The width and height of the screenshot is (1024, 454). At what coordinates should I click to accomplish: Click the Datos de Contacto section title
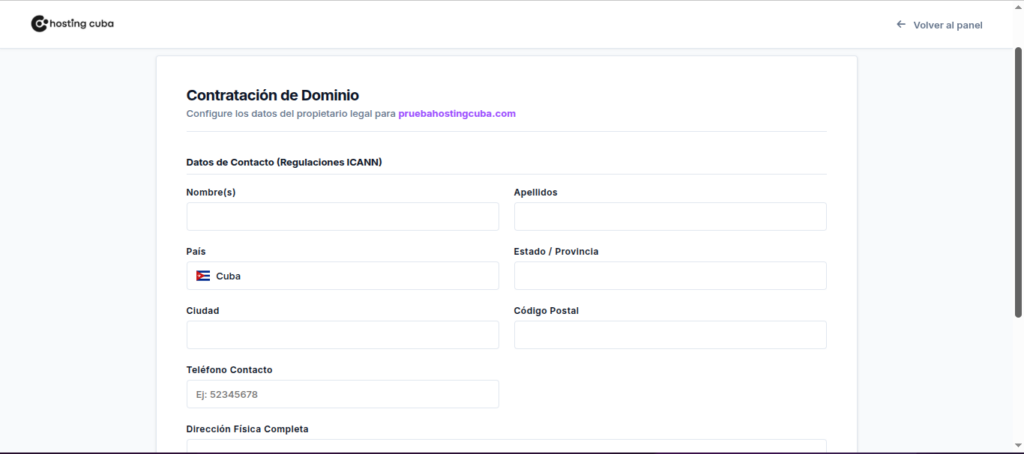tap(284, 162)
